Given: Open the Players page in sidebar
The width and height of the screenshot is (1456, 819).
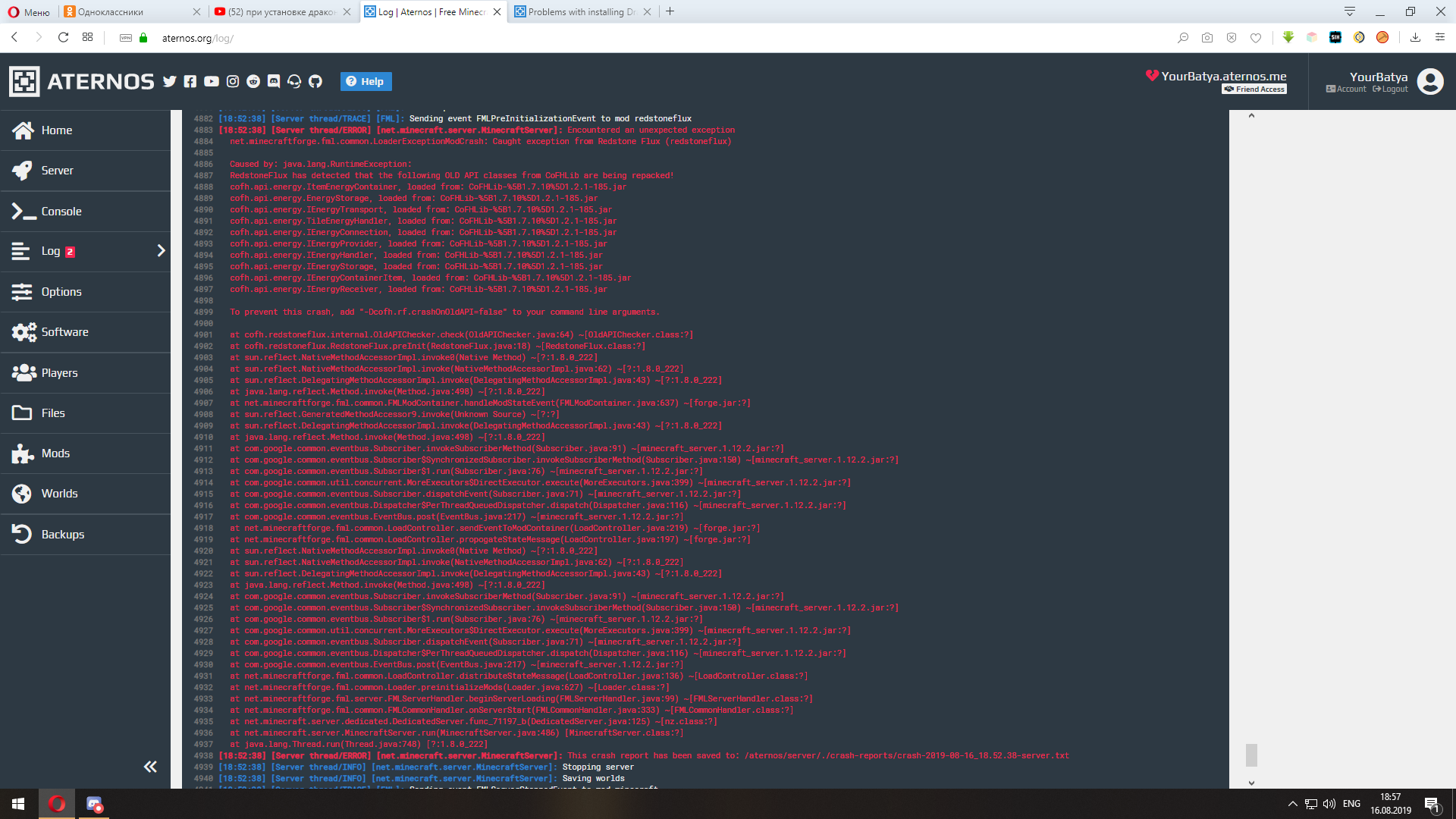Looking at the screenshot, I should (85, 372).
